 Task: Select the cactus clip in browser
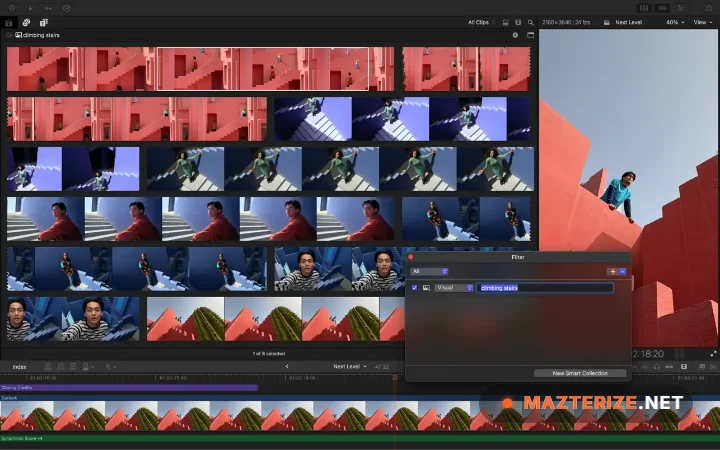point(276,319)
